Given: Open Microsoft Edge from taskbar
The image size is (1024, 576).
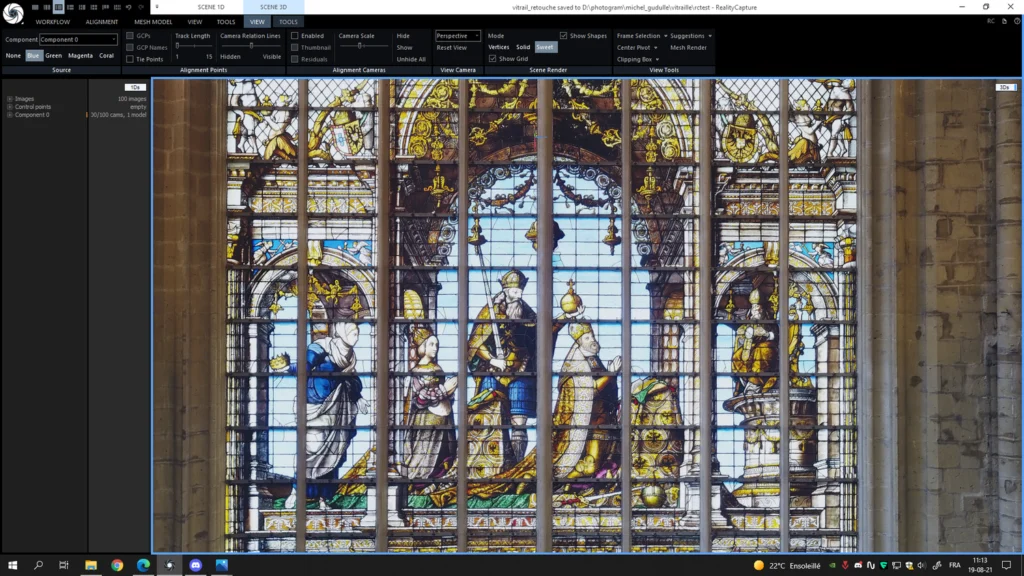Looking at the screenshot, I should pyautogui.click(x=143, y=565).
